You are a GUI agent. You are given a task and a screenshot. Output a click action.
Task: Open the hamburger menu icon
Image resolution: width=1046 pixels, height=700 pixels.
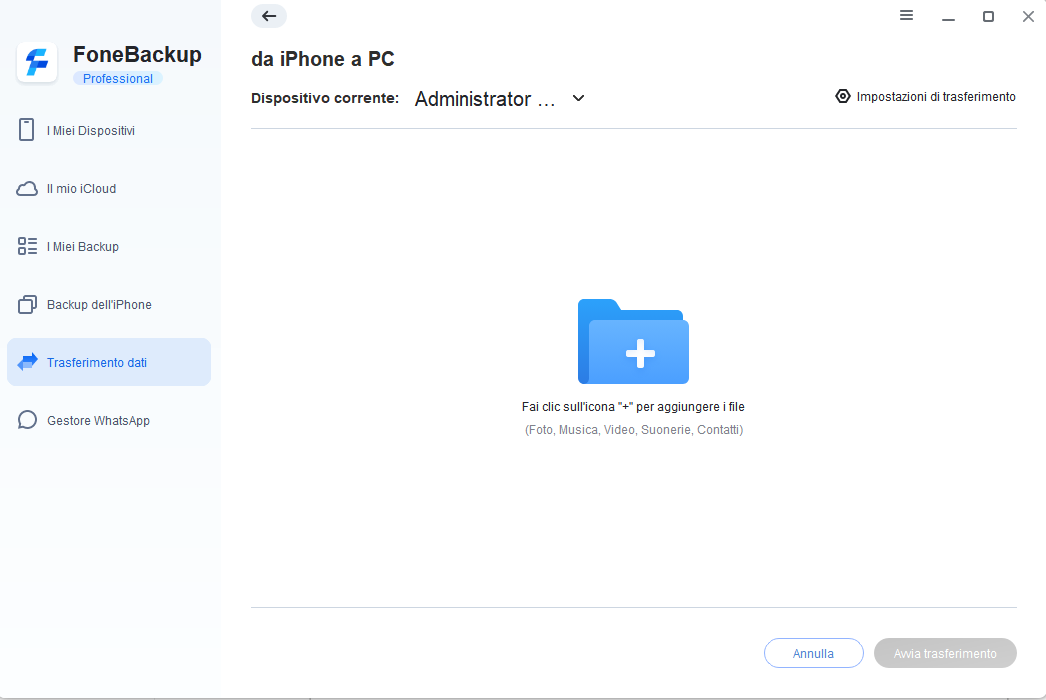(x=906, y=15)
